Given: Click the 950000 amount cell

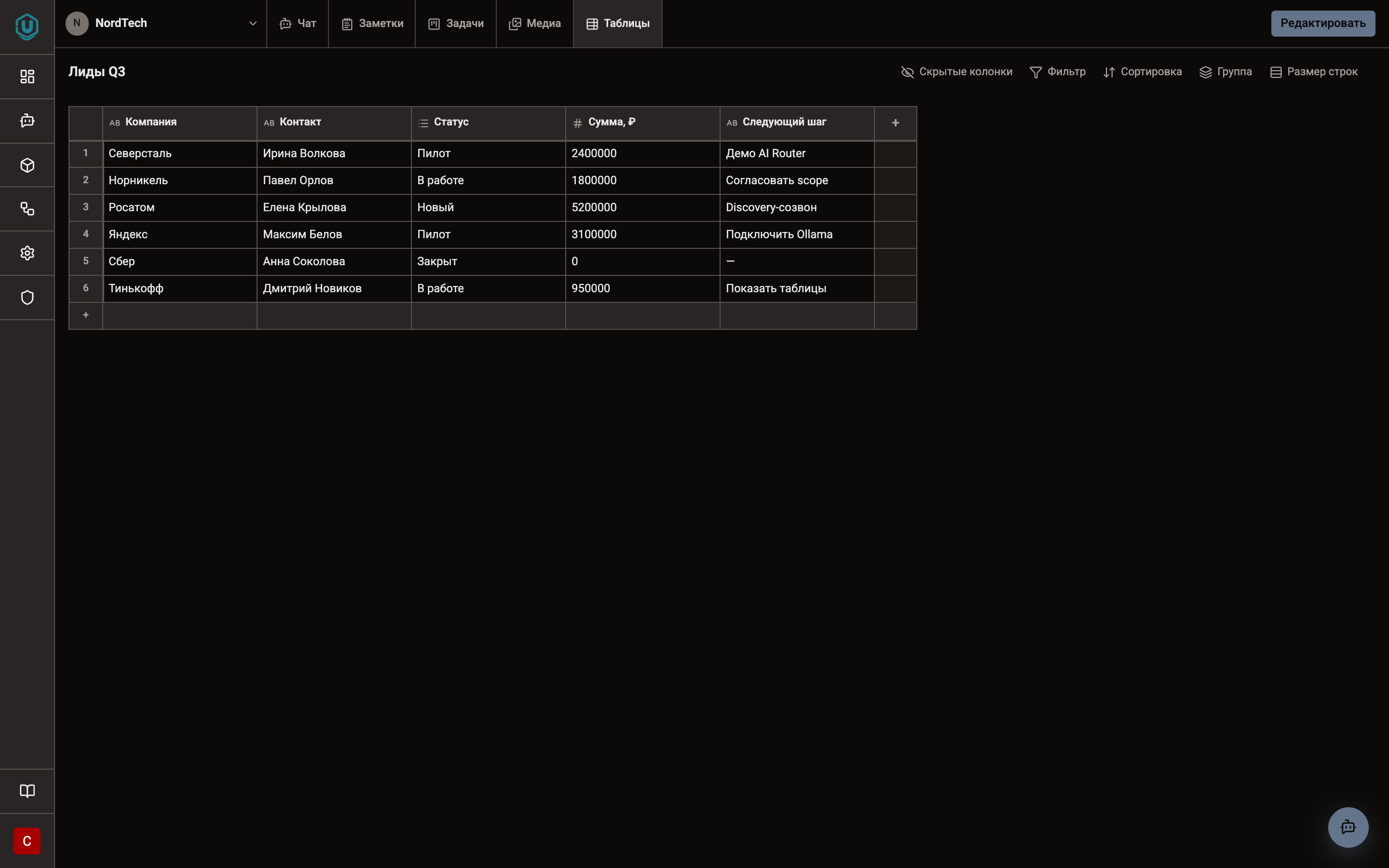Looking at the screenshot, I should click(643, 288).
